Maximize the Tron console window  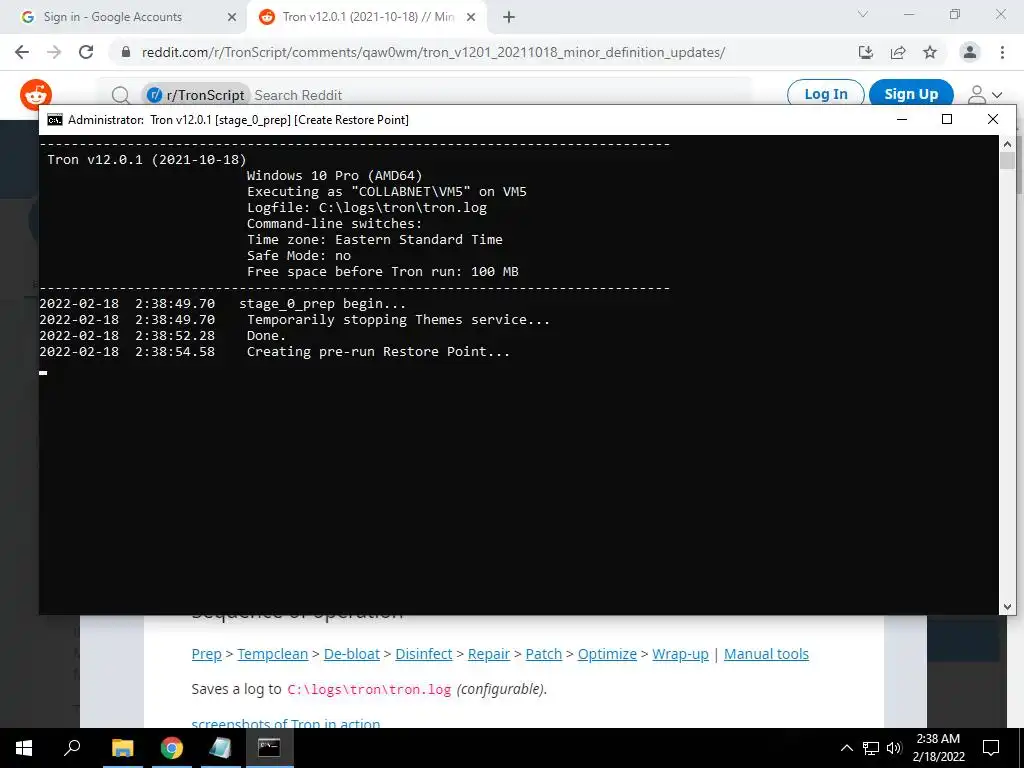click(947, 119)
